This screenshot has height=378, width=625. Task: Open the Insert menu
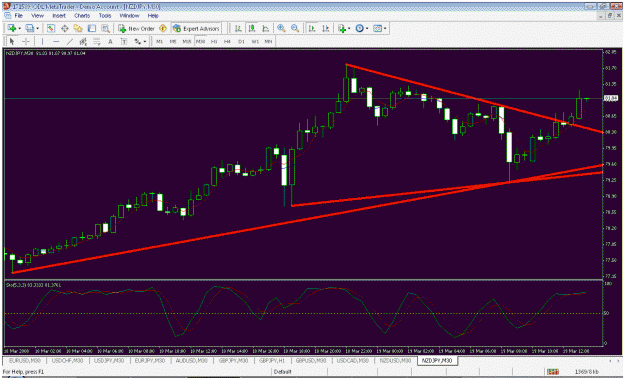coord(59,16)
